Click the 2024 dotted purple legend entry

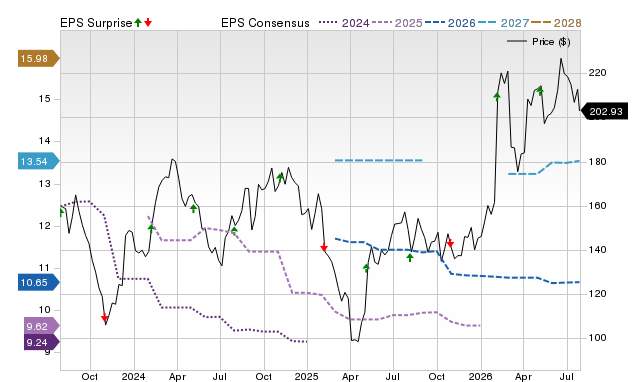click(x=344, y=23)
